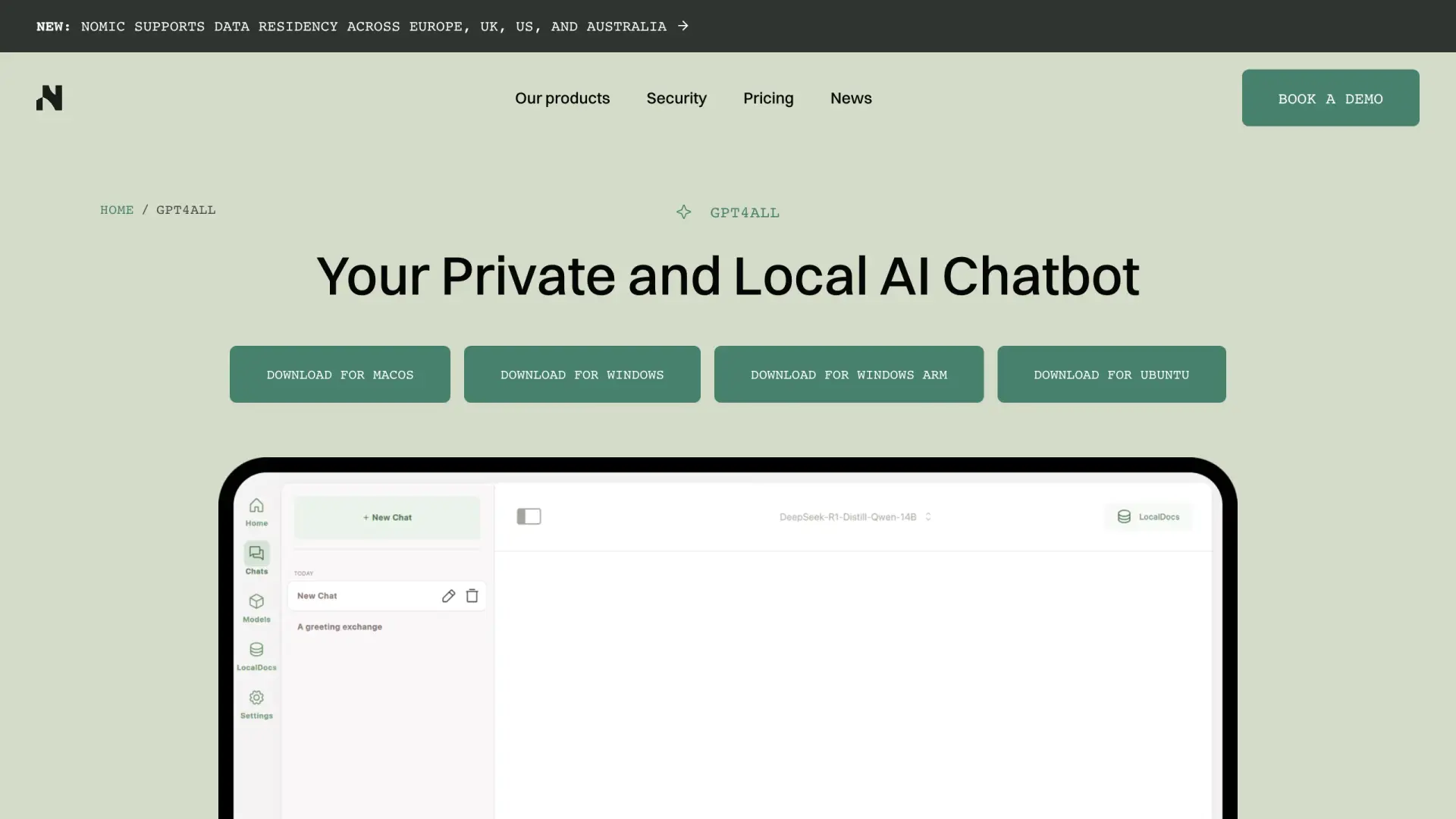This screenshot has height=819, width=1456.
Task: Click the 'Your Private and Local AI Chatbot' heading
Action: pyautogui.click(x=728, y=275)
